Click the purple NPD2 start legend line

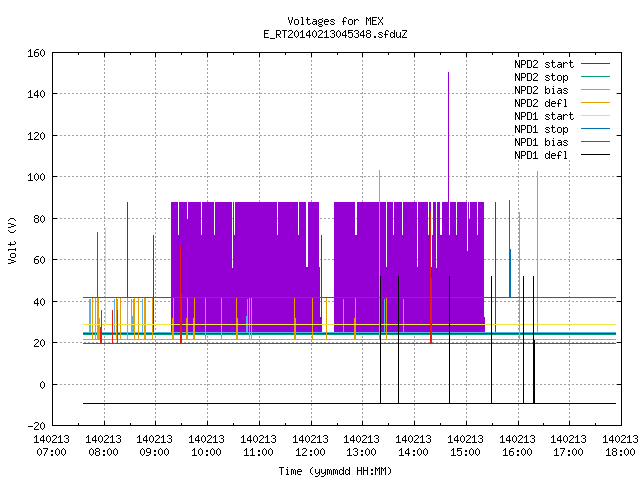pyautogui.click(x=596, y=64)
